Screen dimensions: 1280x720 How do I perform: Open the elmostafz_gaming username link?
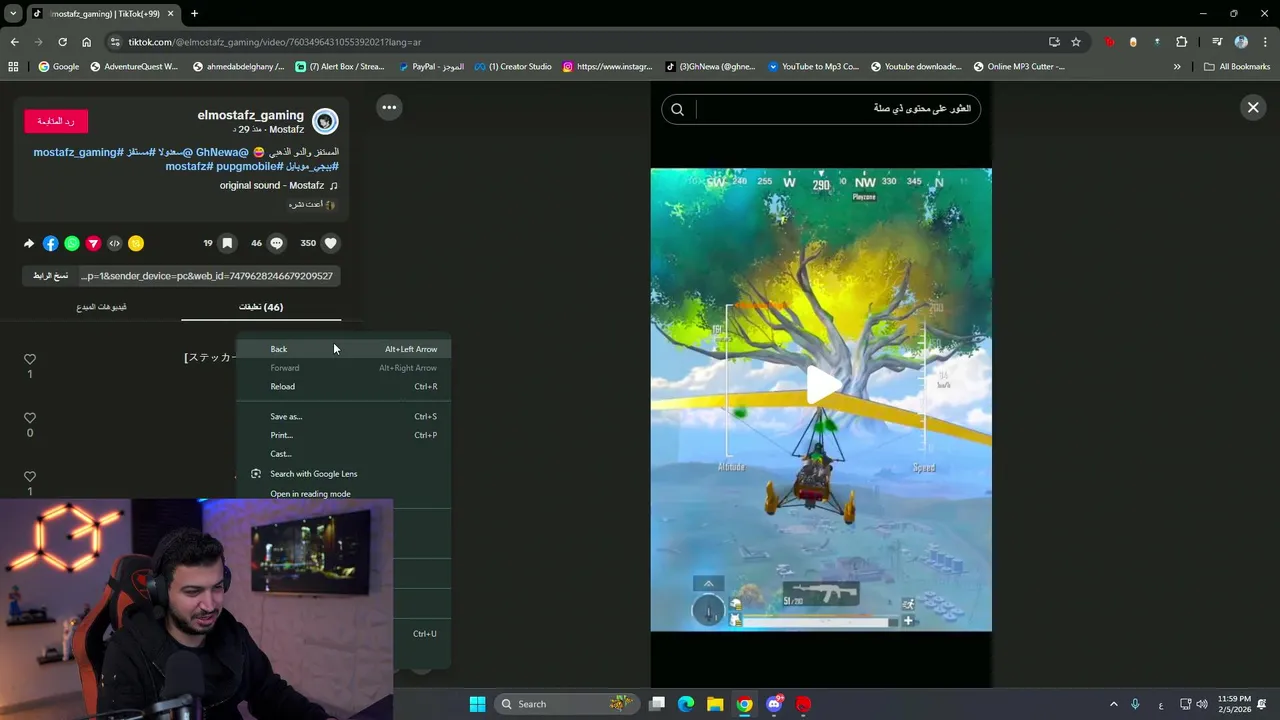click(x=250, y=115)
